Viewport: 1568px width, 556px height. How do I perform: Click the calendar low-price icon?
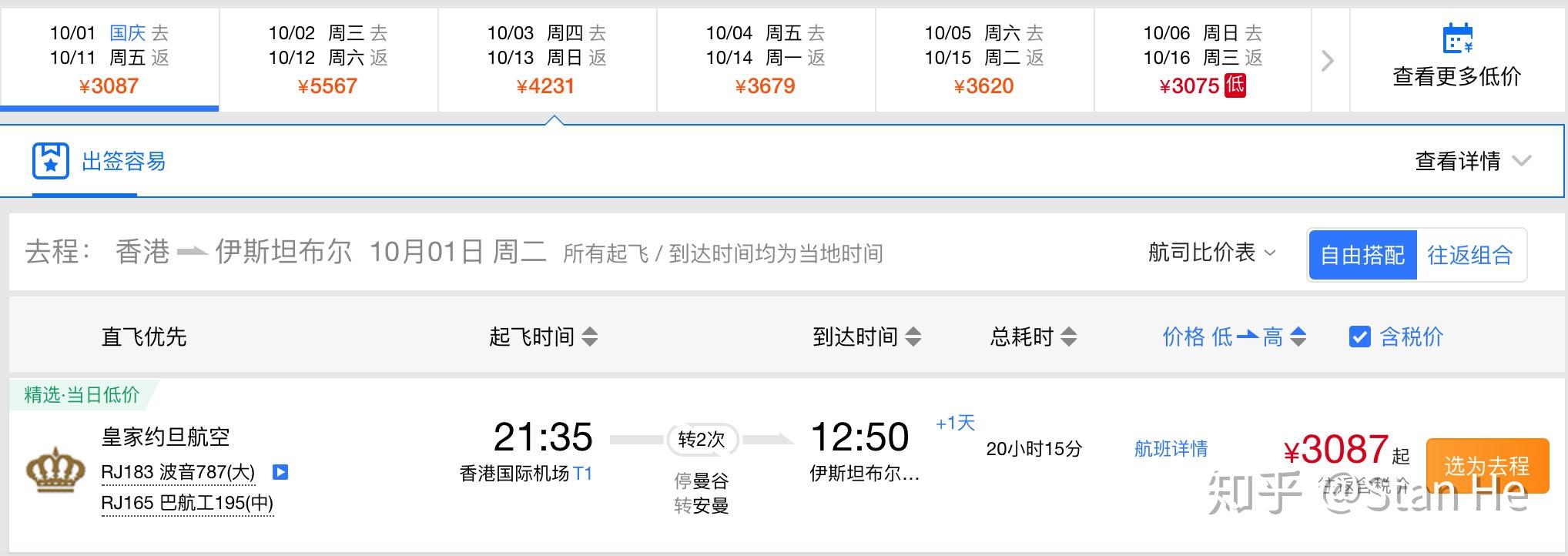tap(1457, 39)
